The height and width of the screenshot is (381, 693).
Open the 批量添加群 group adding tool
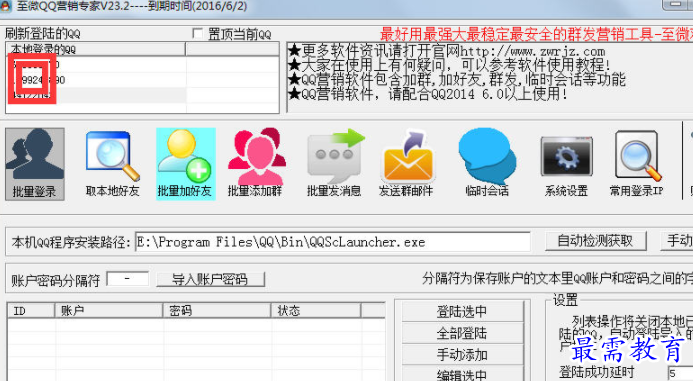(256, 164)
